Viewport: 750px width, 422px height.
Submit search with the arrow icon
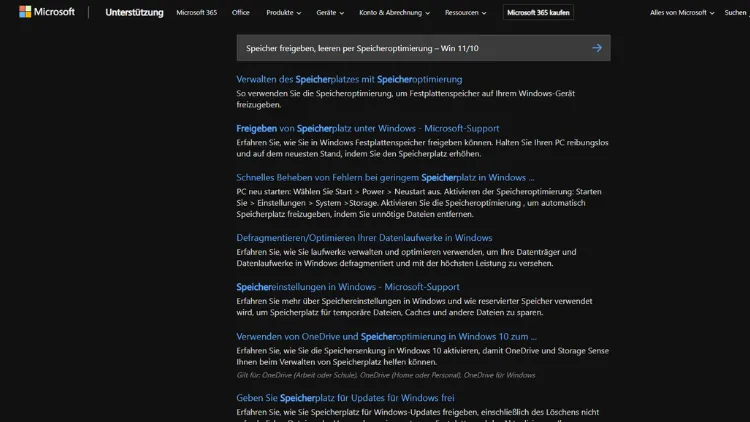pyautogui.click(x=596, y=48)
